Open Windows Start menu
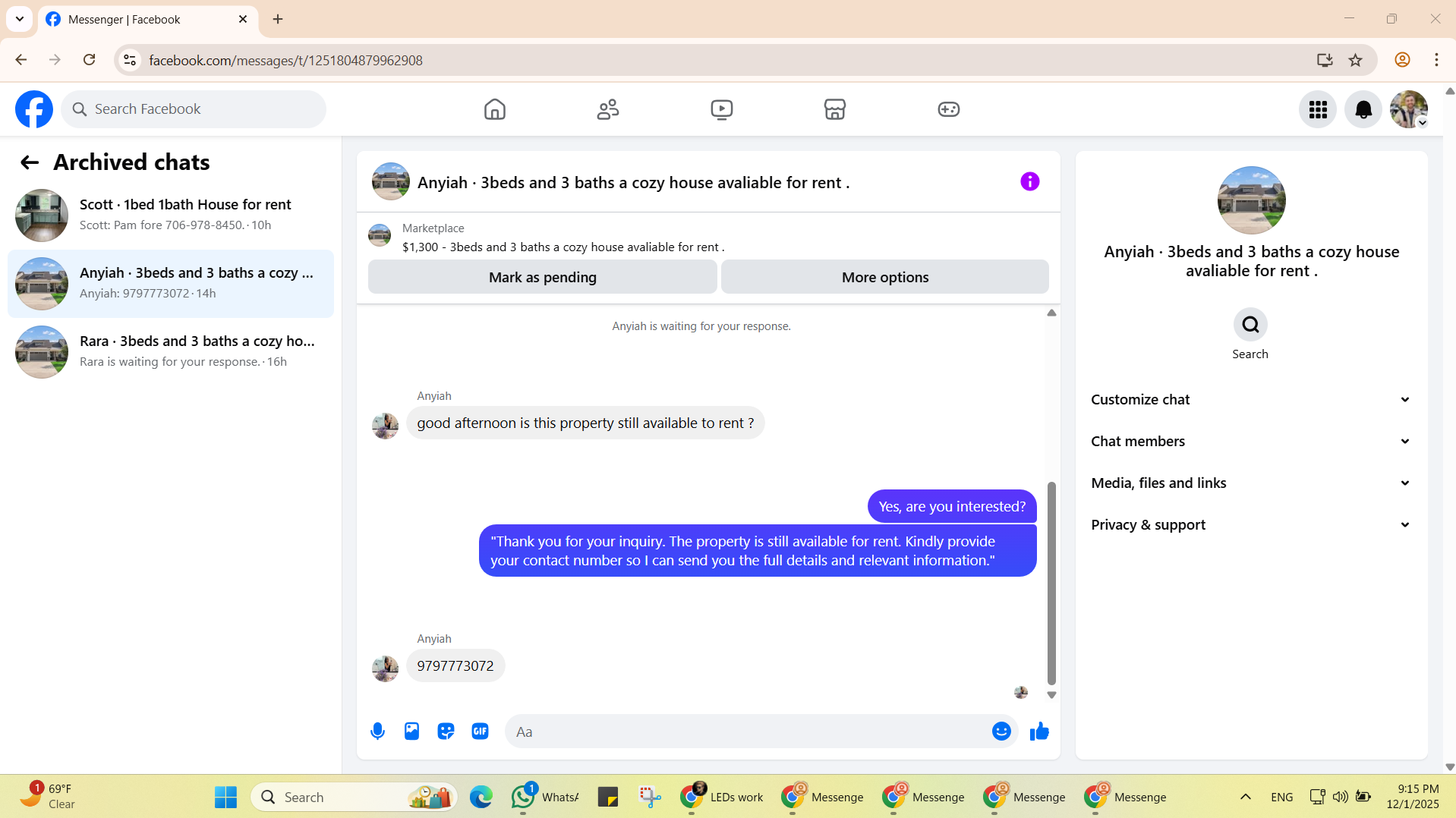Screen dimensions: 1456x818 pos(225,797)
